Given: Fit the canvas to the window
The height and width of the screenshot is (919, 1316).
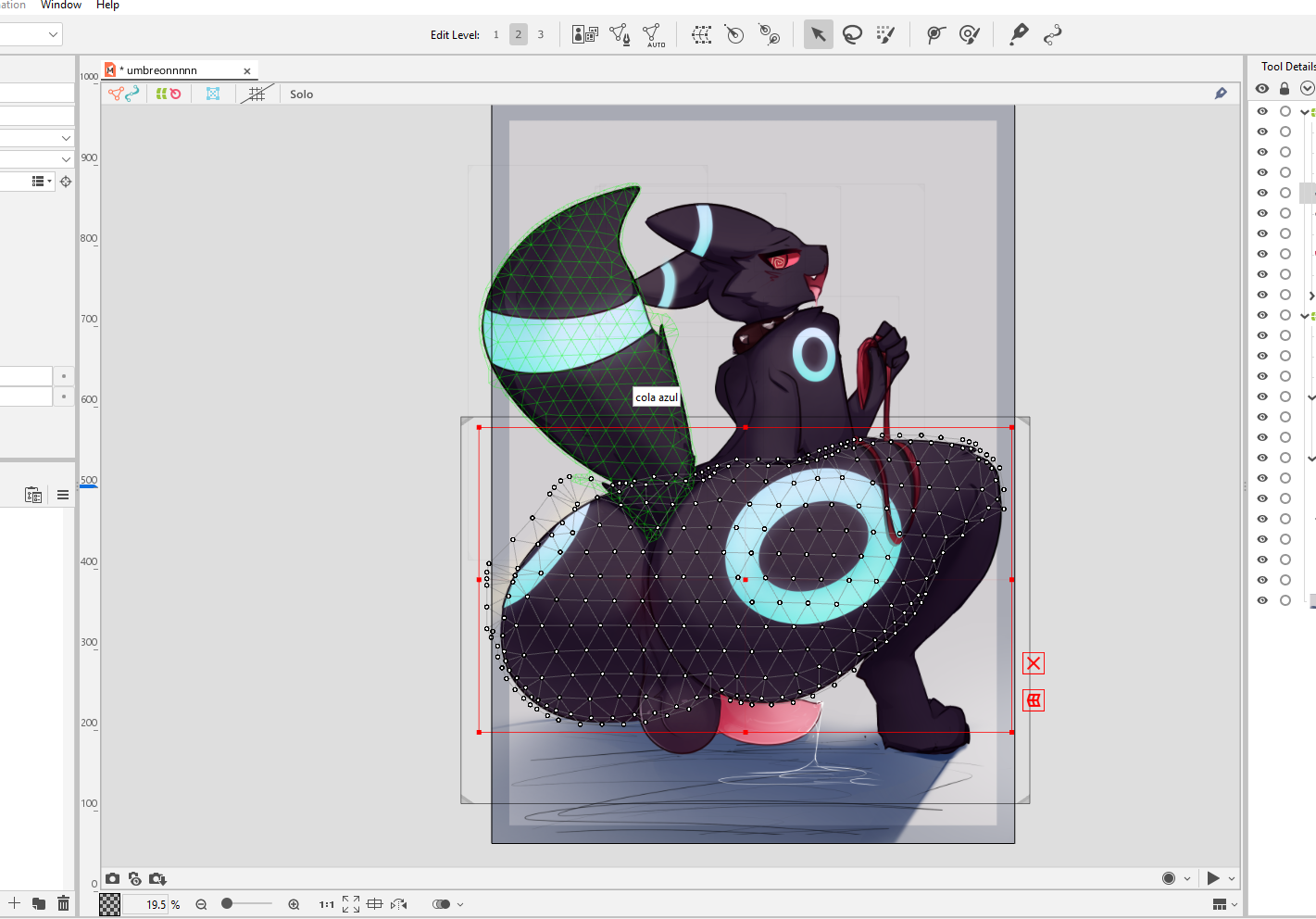Looking at the screenshot, I should pos(351,904).
